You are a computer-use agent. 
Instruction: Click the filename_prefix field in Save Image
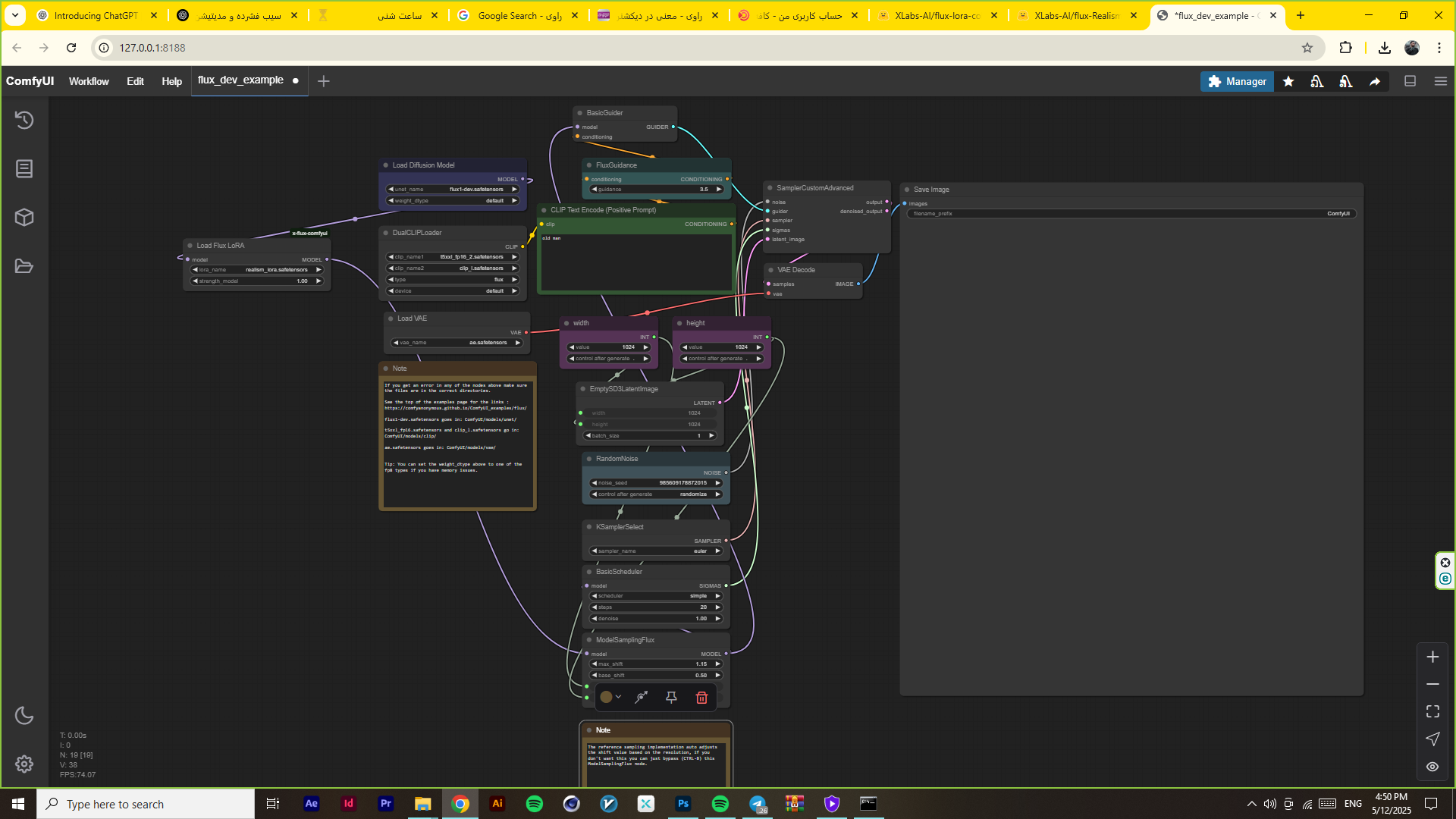click(x=1131, y=214)
